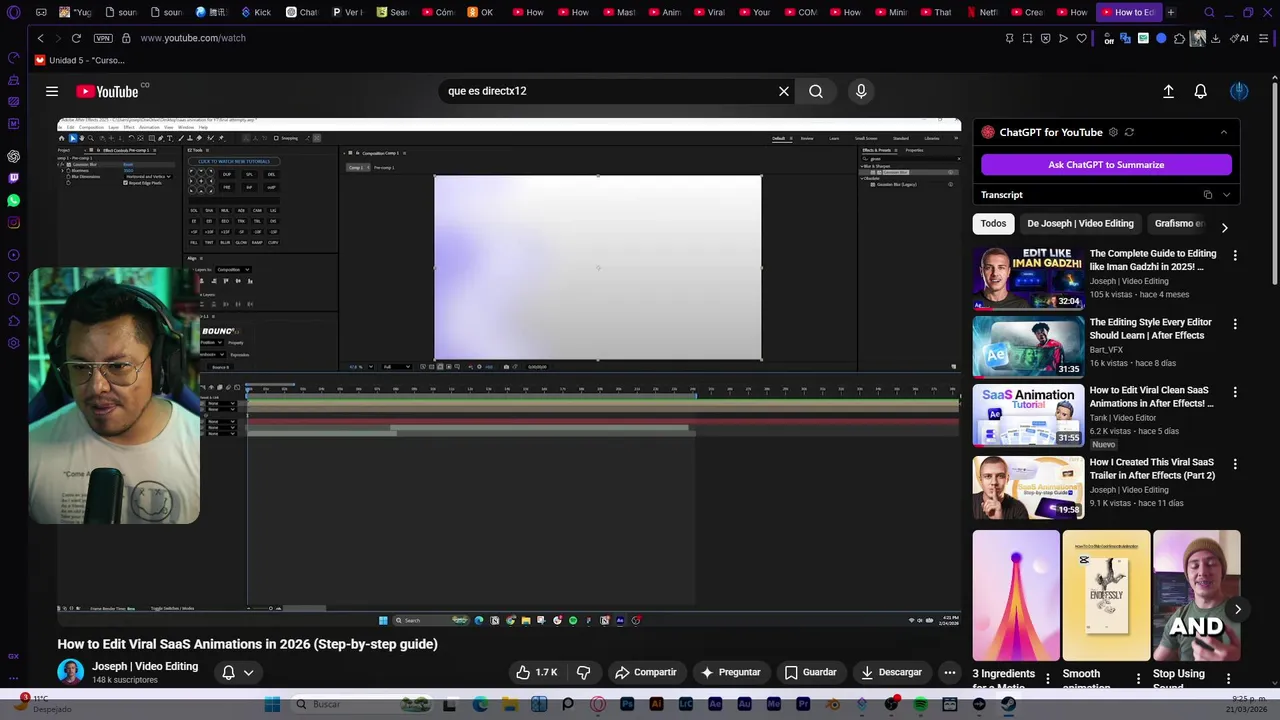Open browser downloads arrow icon
This screenshot has height=720, width=1280.
tap(1215, 38)
